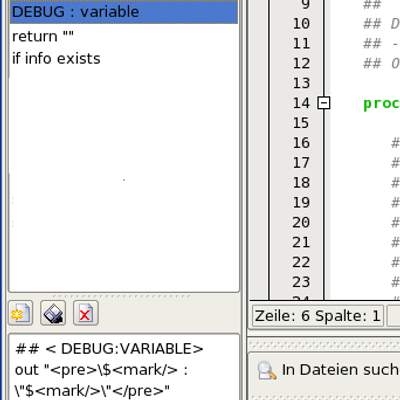Click inside the snippet text editing box
The image size is (400, 400).
[x=124, y=367]
